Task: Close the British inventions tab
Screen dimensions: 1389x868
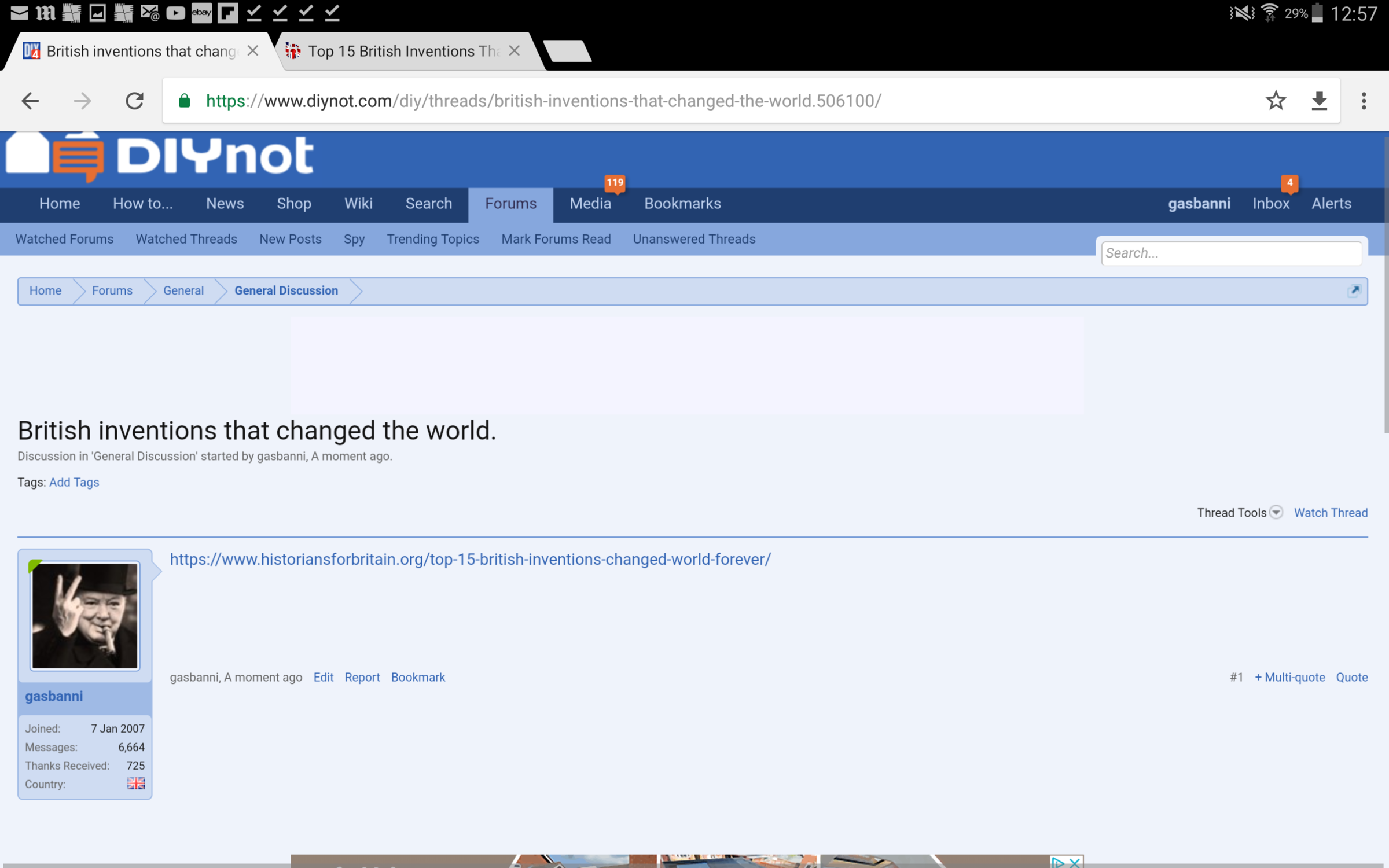Action: coord(253,51)
